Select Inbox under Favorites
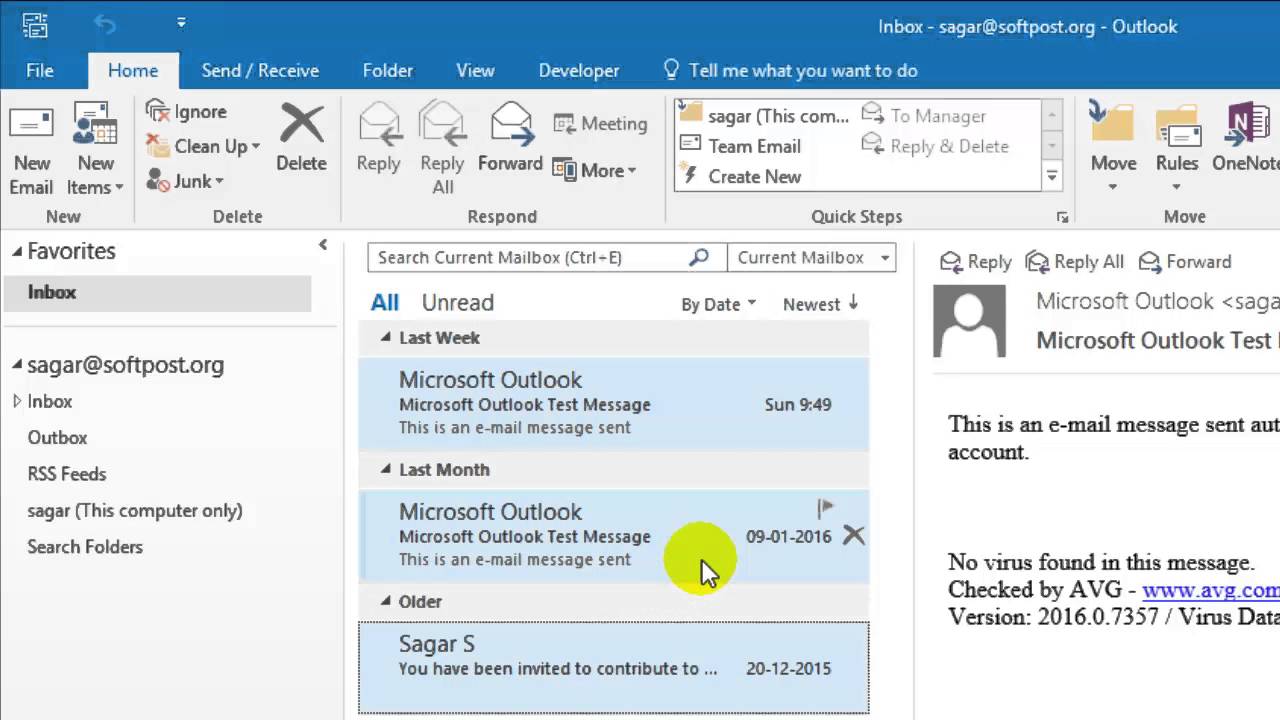The height and width of the screenshot is (720, 1280). pyautogui.click(x=158, y=293)
